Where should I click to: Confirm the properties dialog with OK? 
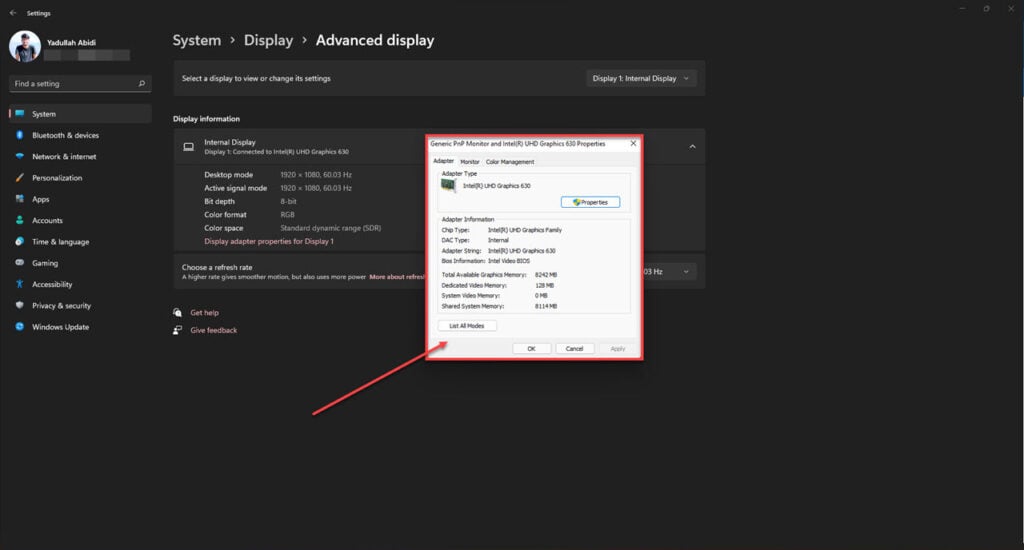click(531, 349)
